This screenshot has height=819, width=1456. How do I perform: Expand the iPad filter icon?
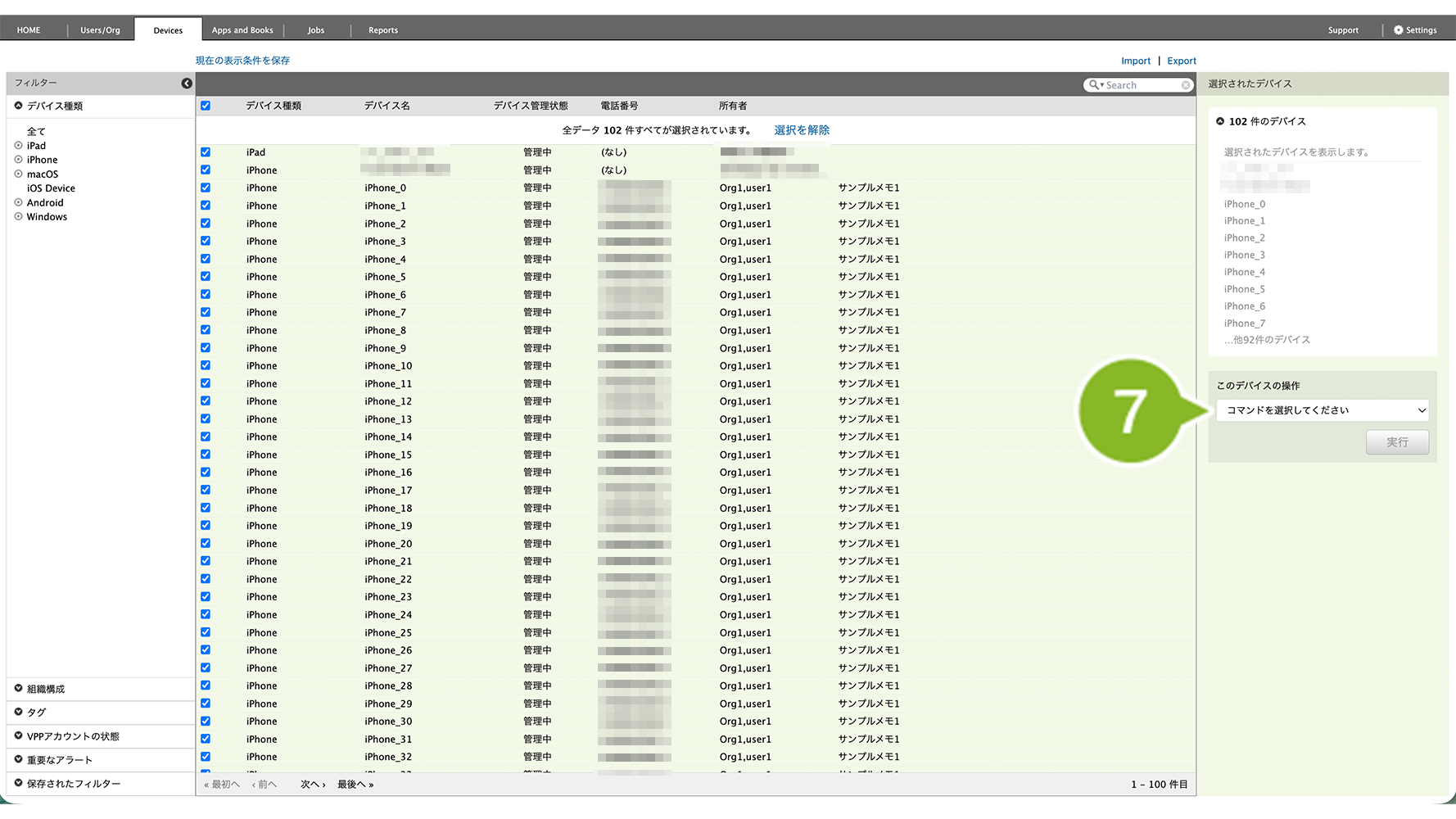click(x=18, y=146)
